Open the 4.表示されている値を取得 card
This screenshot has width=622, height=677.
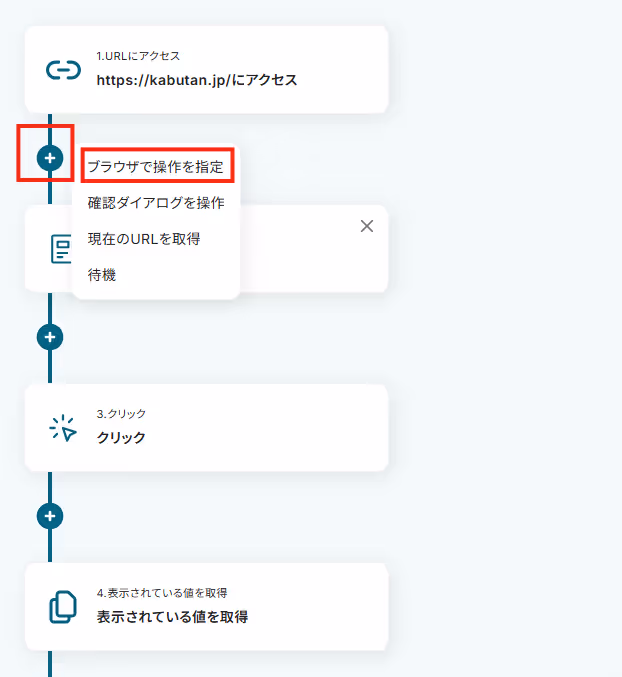pyautogui.click(x=206, y=607)
